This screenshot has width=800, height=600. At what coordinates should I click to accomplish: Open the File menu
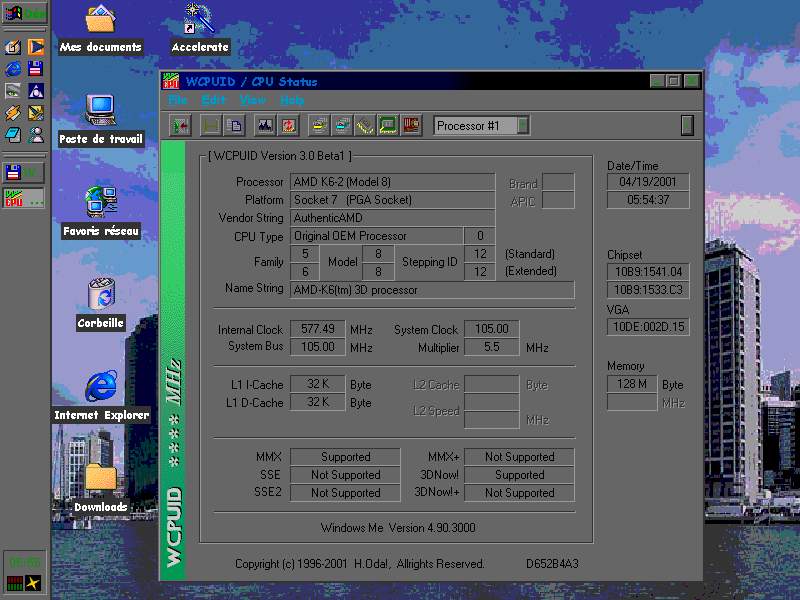178,100
